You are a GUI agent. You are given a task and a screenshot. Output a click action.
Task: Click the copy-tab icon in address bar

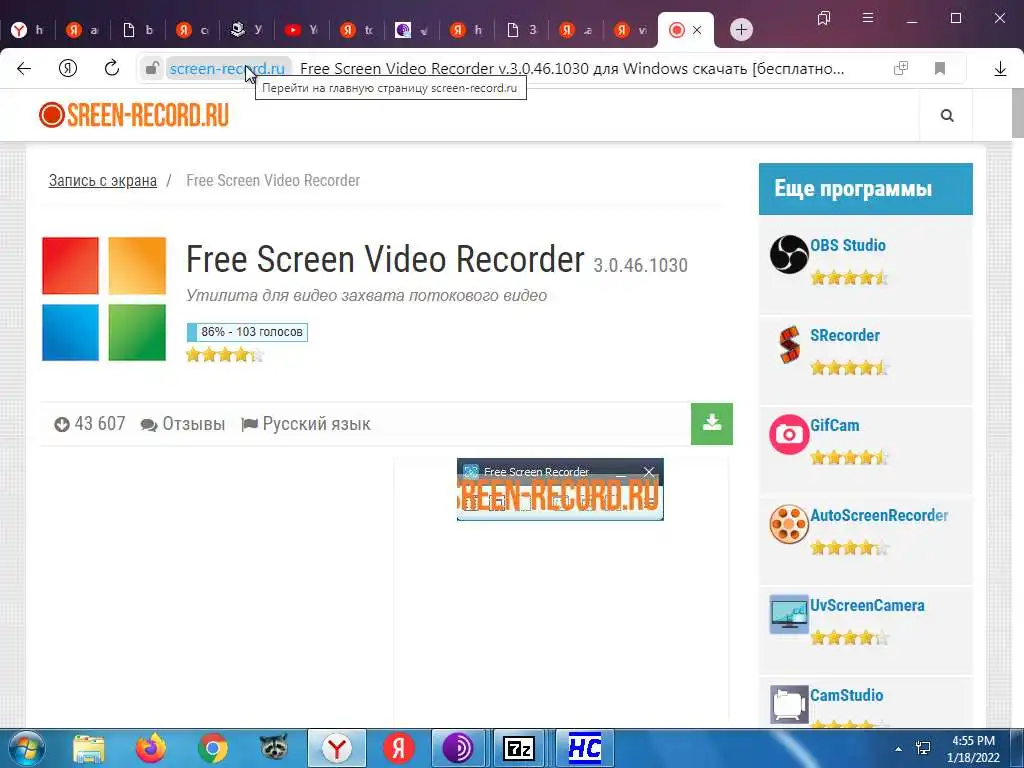point(901,68)
